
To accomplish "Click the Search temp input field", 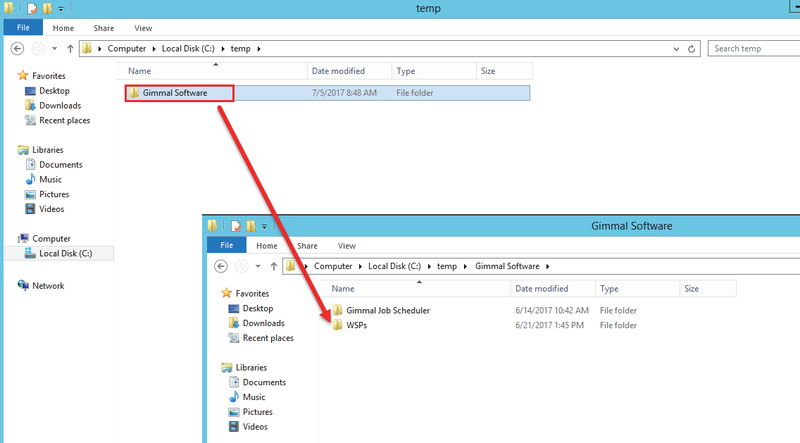I will click(x=752, y=48).
